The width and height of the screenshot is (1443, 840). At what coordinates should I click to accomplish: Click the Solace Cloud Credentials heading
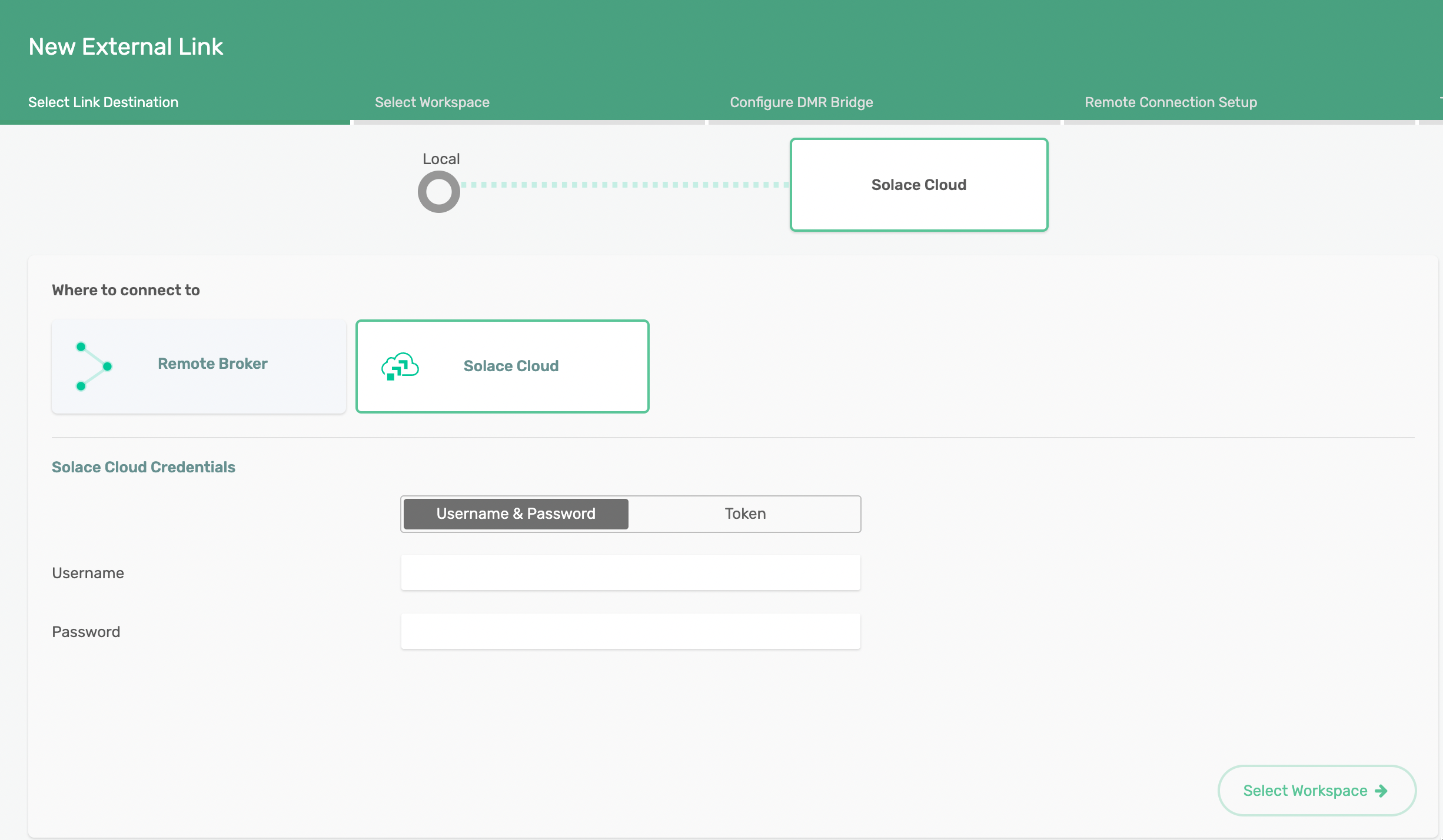pos(143,466)
